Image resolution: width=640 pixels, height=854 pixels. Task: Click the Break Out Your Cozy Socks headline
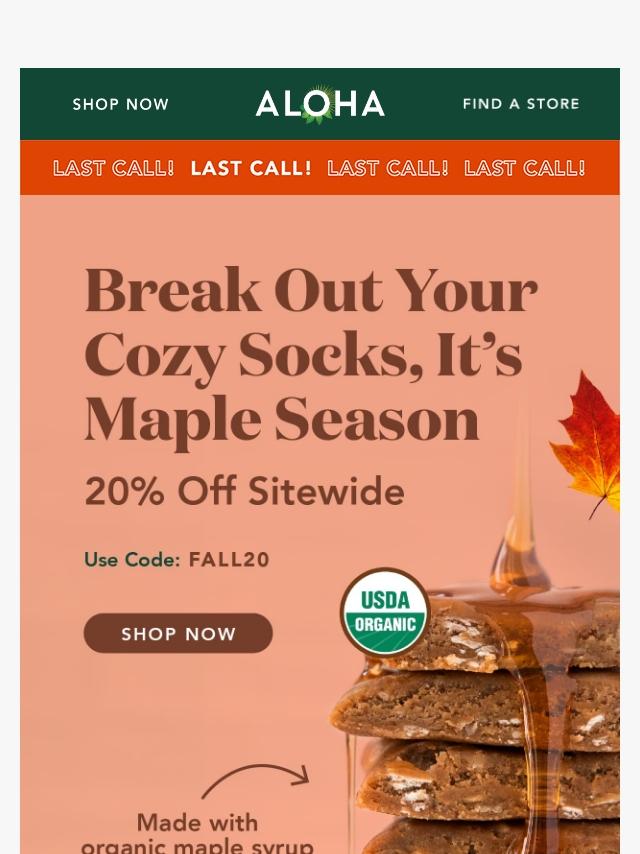tap(311, 355)
